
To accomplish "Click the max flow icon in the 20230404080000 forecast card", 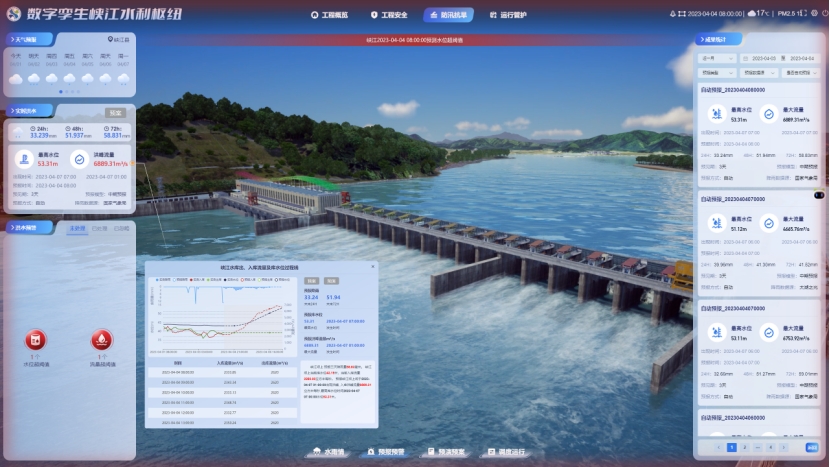I will click(x=769, y=114).
